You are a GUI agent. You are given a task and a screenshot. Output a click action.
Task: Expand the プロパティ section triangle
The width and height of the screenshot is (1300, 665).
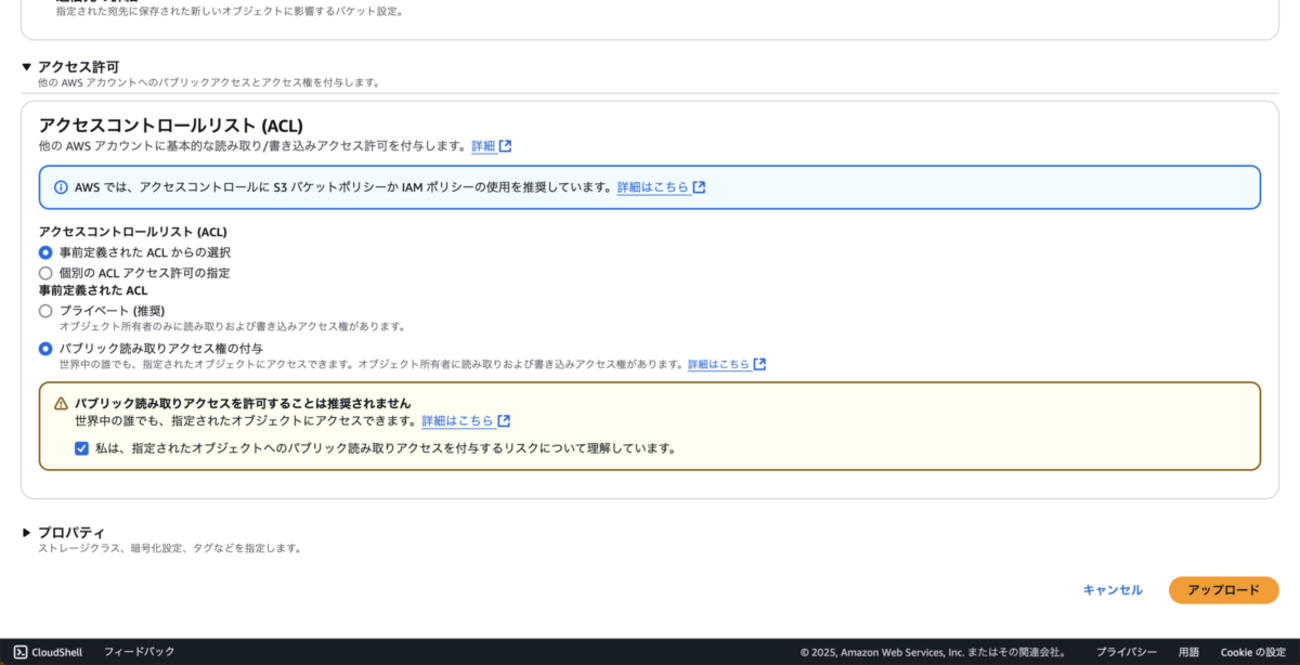[27, 532]
